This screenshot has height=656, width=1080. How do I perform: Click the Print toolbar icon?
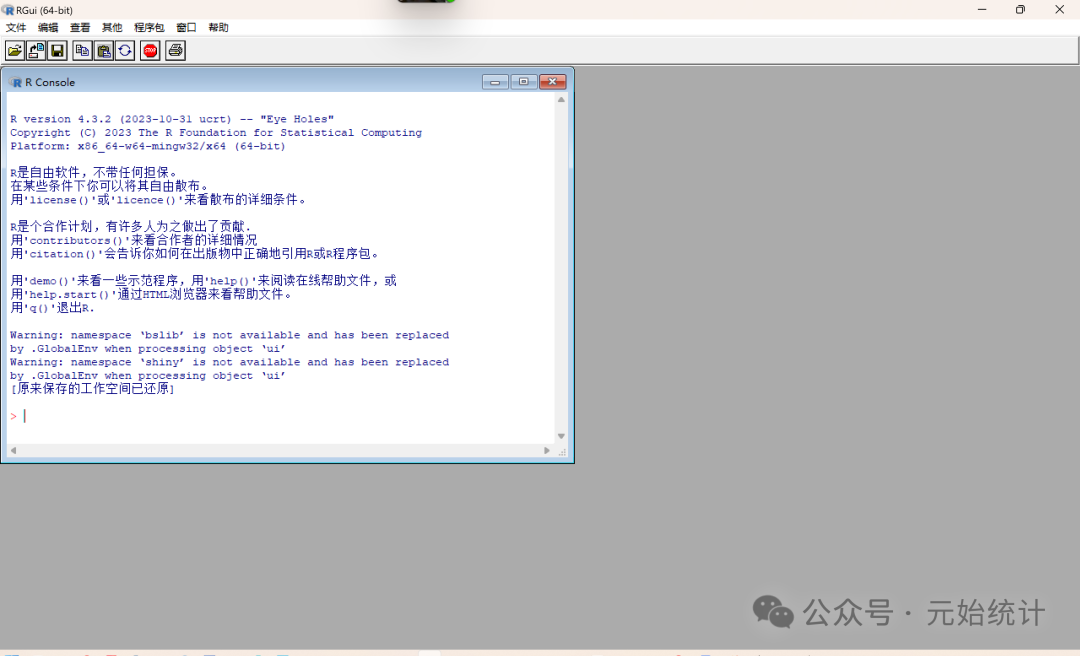[x=176, y=50]
